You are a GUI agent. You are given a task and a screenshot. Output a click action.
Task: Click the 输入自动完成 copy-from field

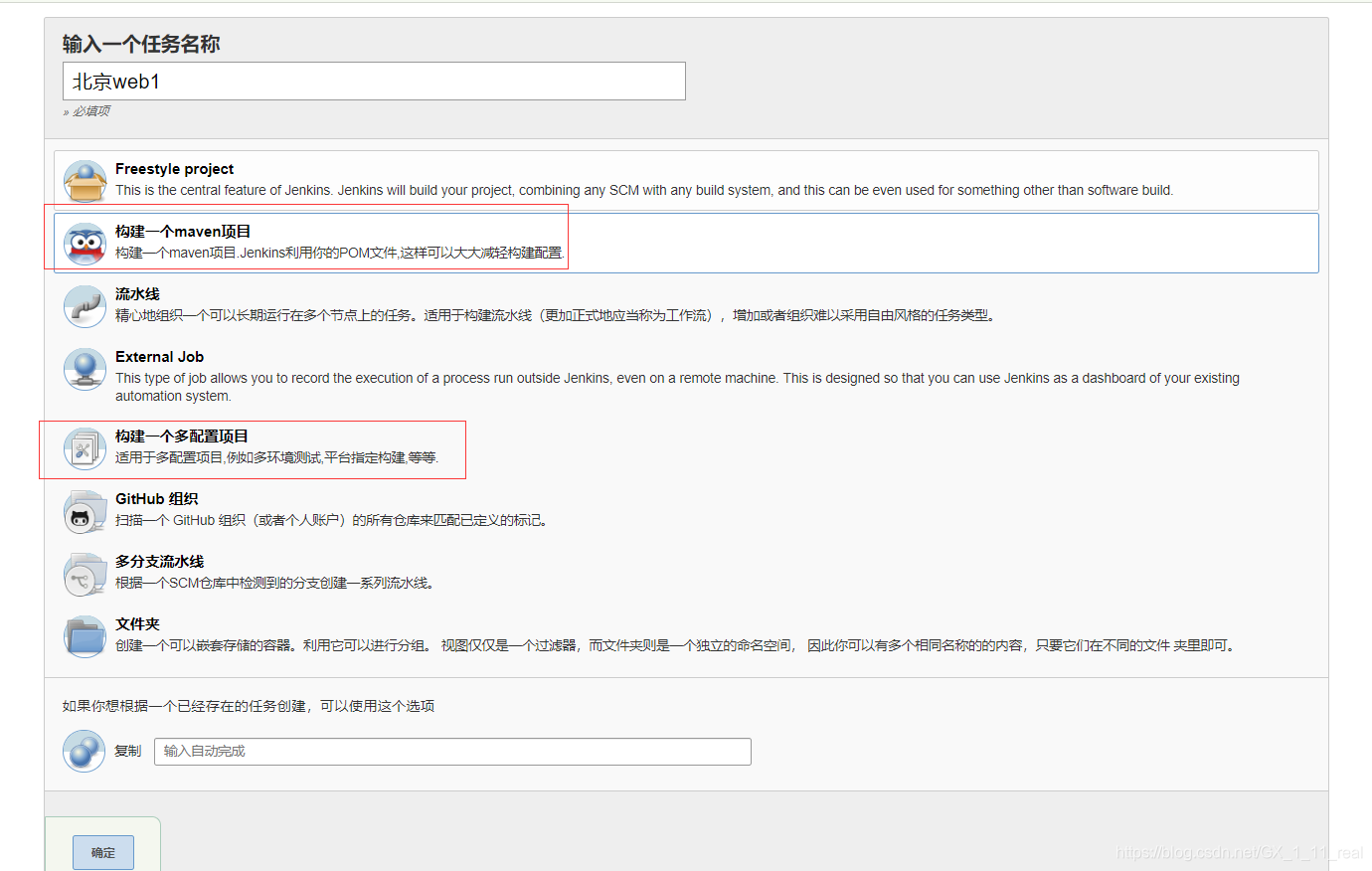coord(452,752)
